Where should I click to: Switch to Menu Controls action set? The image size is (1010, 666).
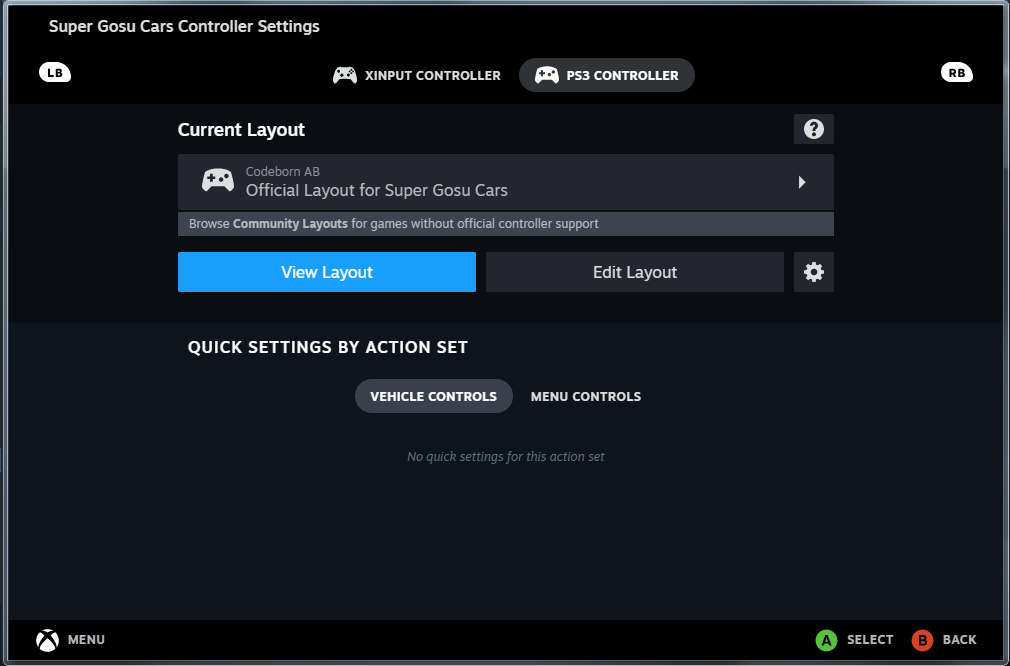[x=586, y=396]
